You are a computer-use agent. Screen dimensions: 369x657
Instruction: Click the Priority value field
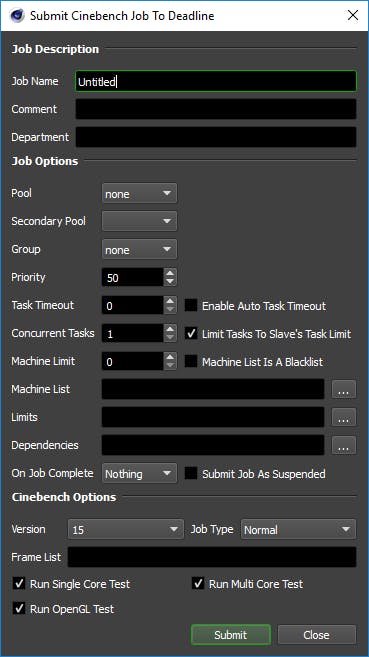(x=132, y=277)
